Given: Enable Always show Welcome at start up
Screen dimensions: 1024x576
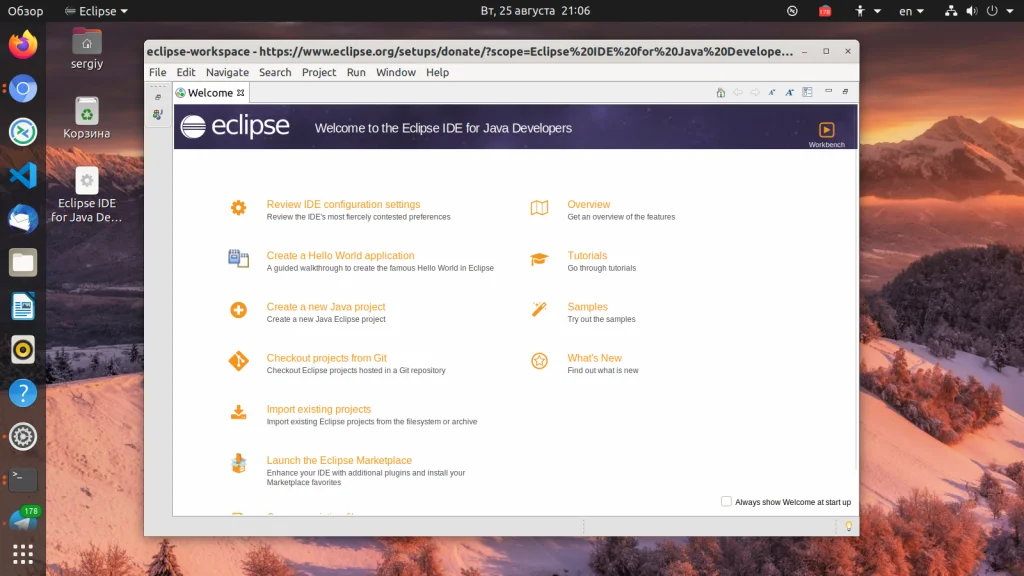Looking at the screenshot, I should (x=726, y=502).
